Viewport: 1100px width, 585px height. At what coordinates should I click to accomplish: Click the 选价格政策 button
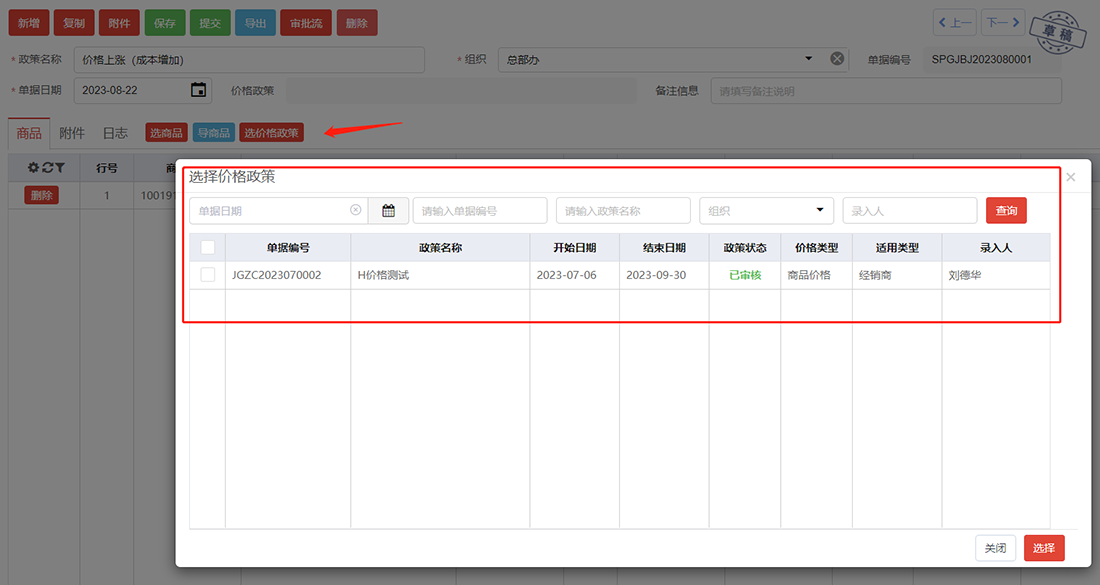pyautogui.click(x=271, y=133)
